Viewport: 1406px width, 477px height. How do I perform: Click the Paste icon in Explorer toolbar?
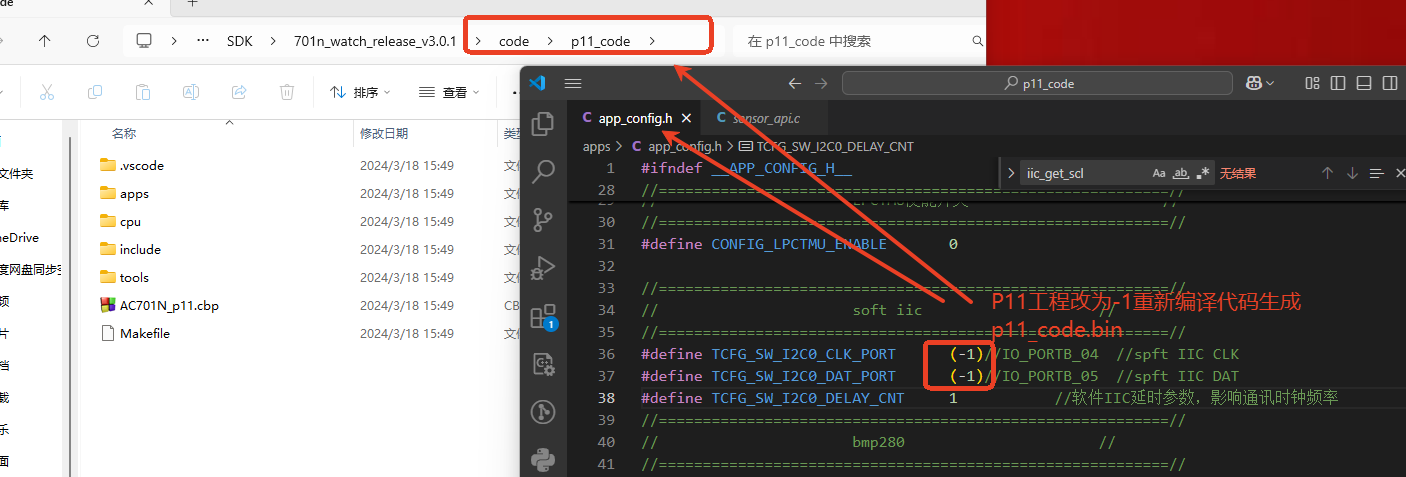click(x=143, y=92)
